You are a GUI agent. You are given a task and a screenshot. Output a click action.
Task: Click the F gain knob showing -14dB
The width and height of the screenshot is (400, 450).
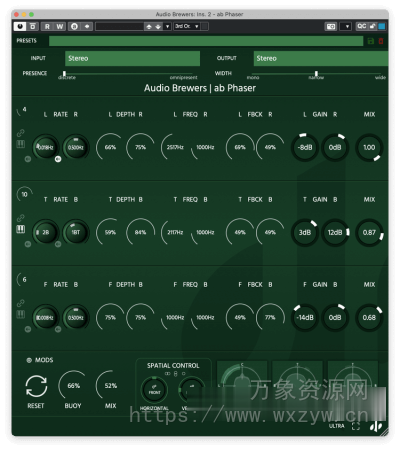point(305,317)
